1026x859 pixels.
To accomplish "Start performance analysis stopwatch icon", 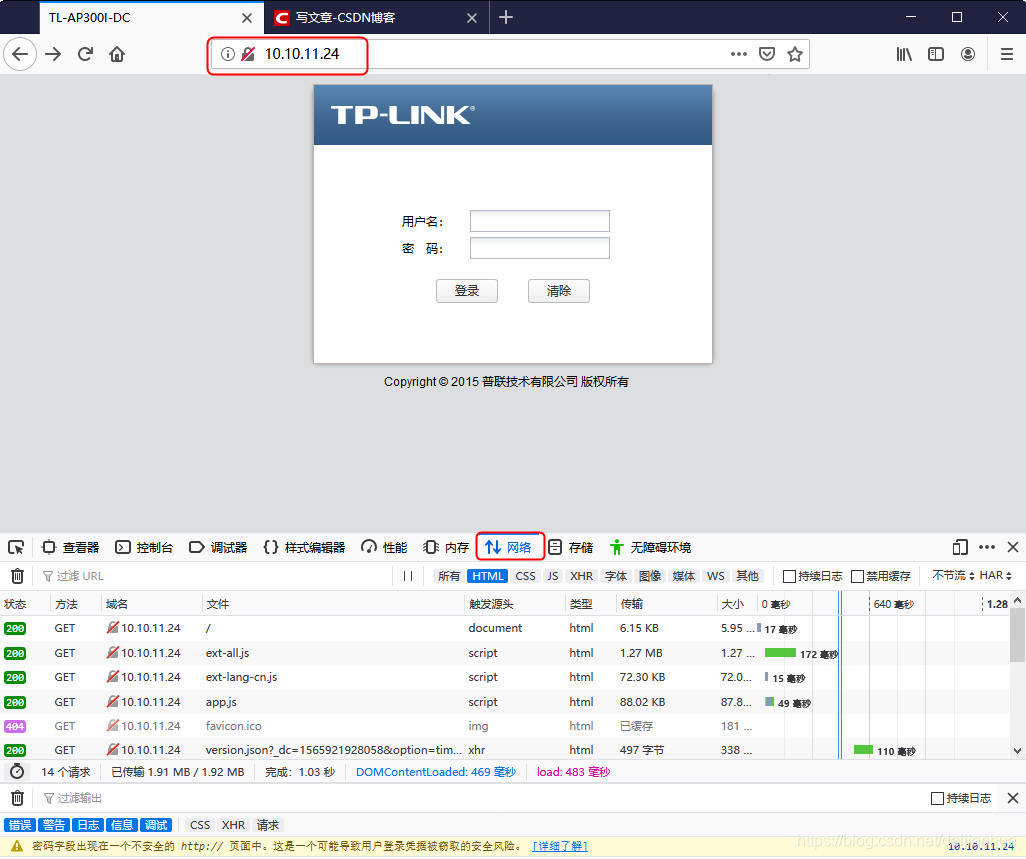I will [x=17, y=772].
